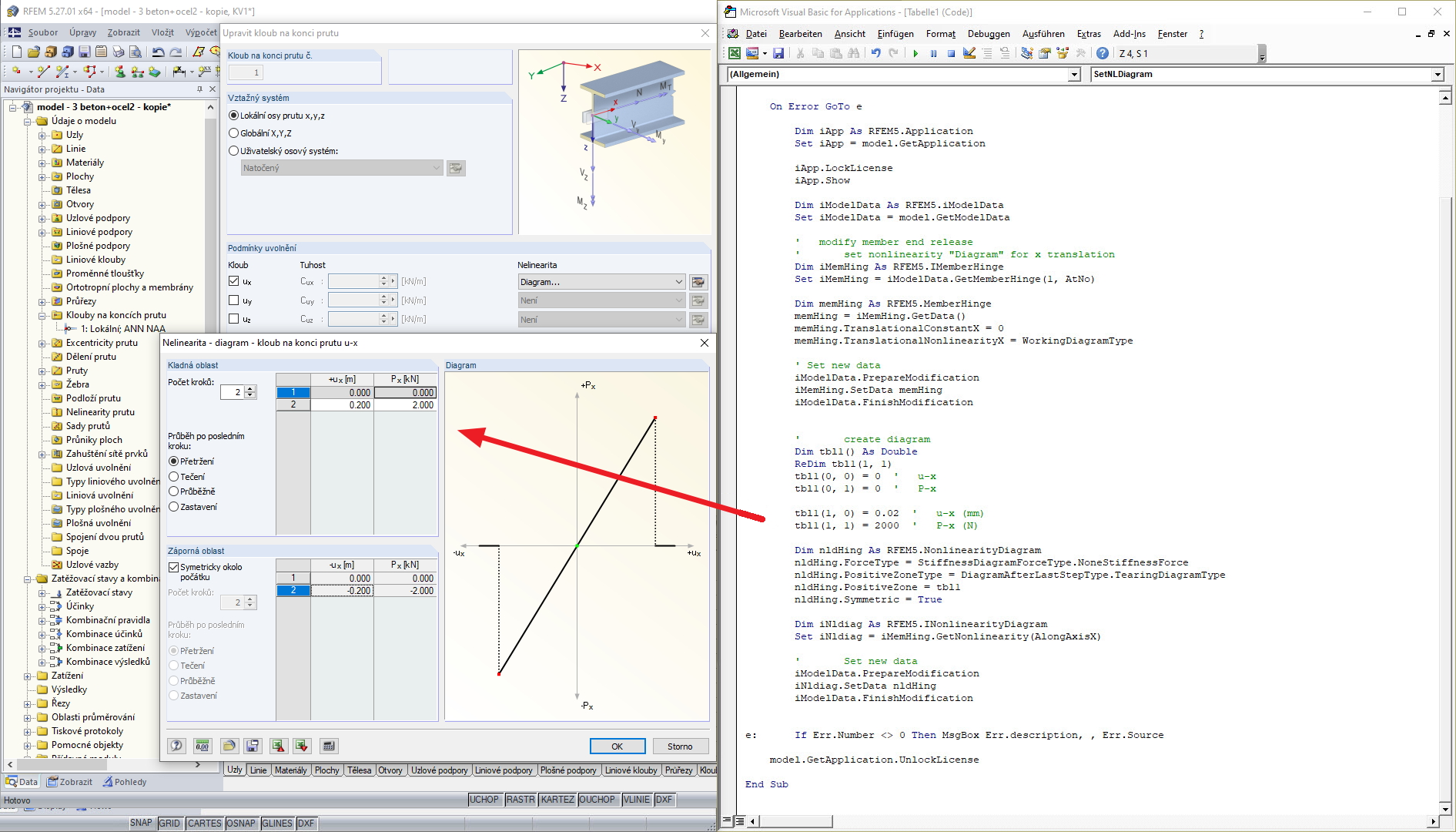This screenshot has height=832, width=1456.
Task: Select Globální X,Y,Z reference system
Action: tap(234, 133)
